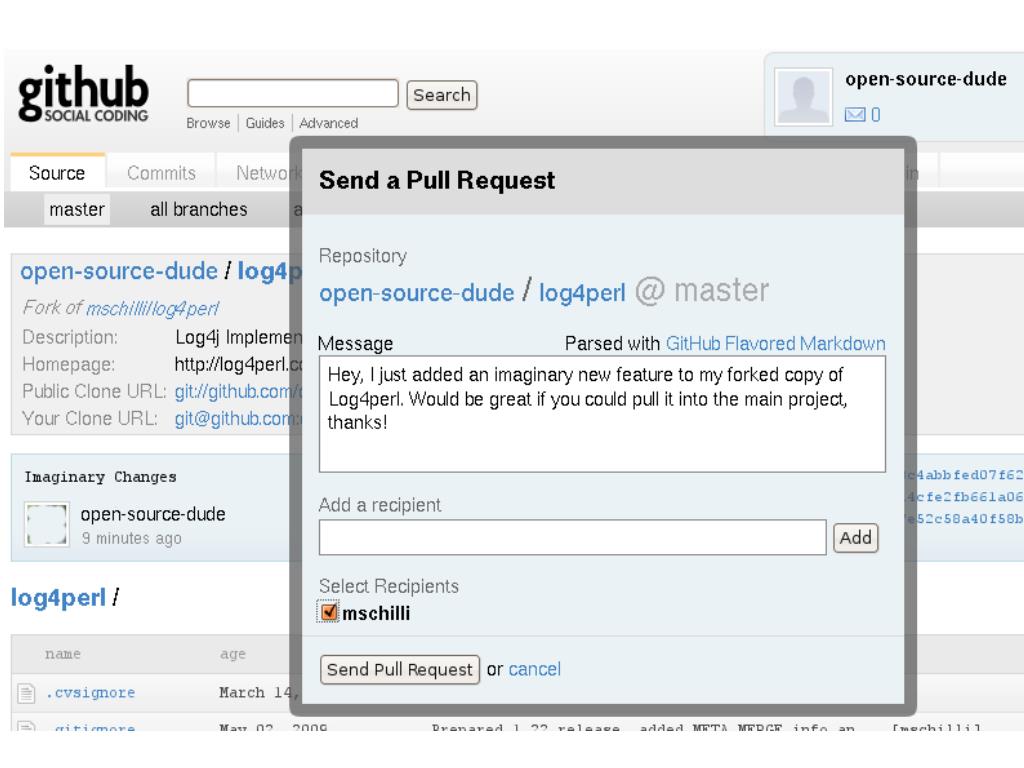
Task: Show all branches
Action: 199,210
